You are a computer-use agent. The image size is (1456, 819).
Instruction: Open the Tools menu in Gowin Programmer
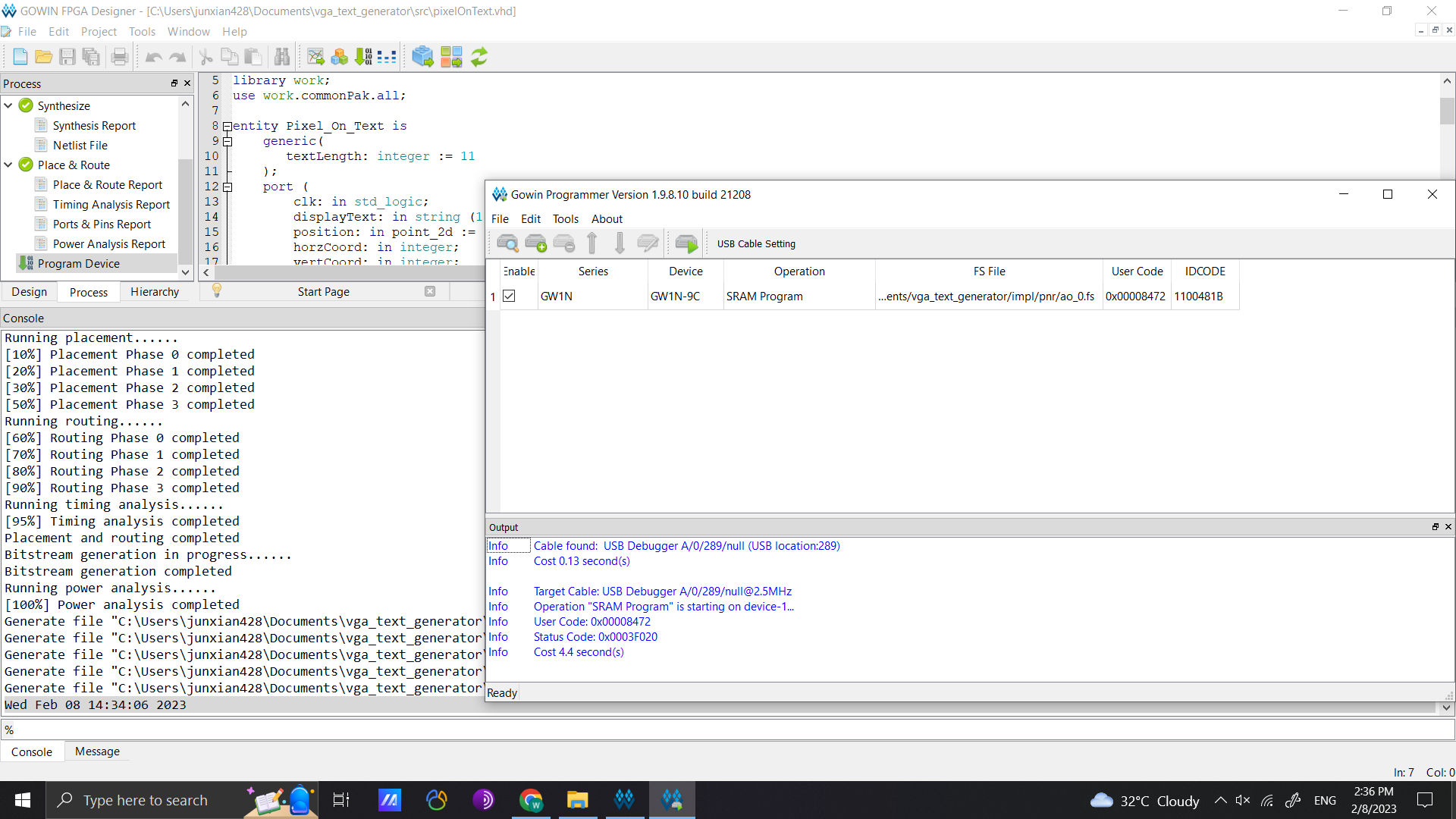tap(565, 219)
